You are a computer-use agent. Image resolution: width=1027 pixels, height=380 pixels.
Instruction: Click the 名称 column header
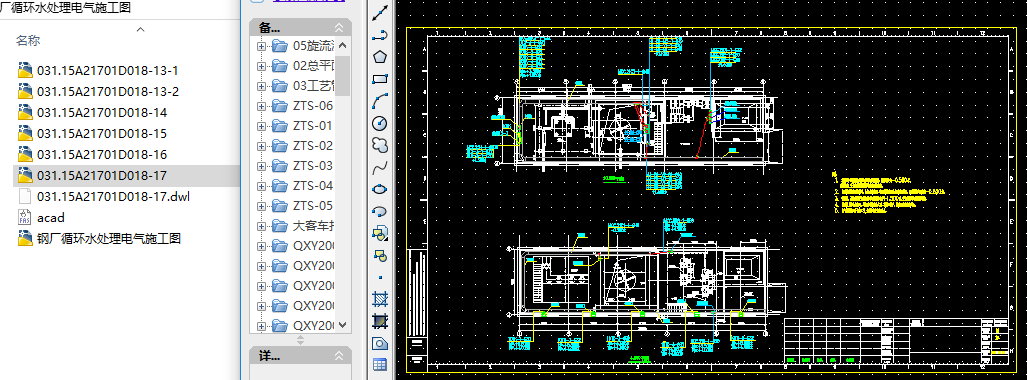[x=28, y=41]
